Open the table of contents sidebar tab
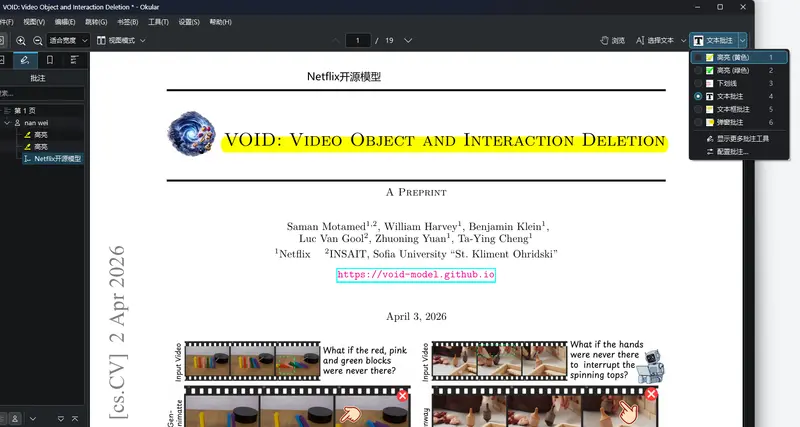 (74, 60)
